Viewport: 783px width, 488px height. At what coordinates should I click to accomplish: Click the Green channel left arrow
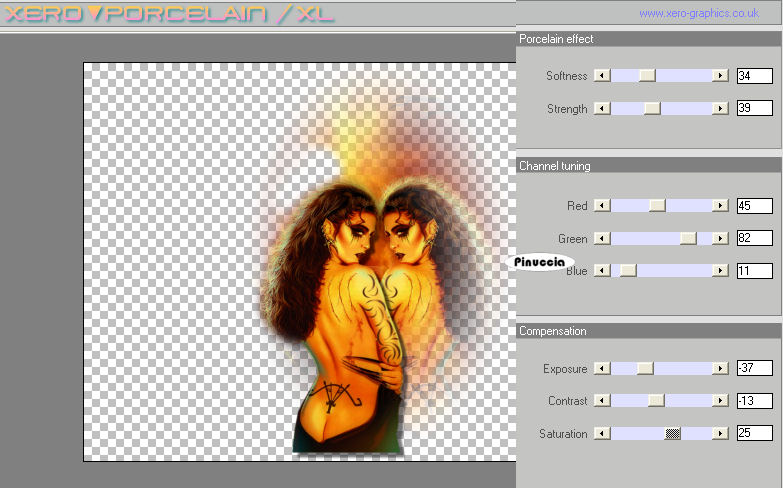click(x=602, y=238)
